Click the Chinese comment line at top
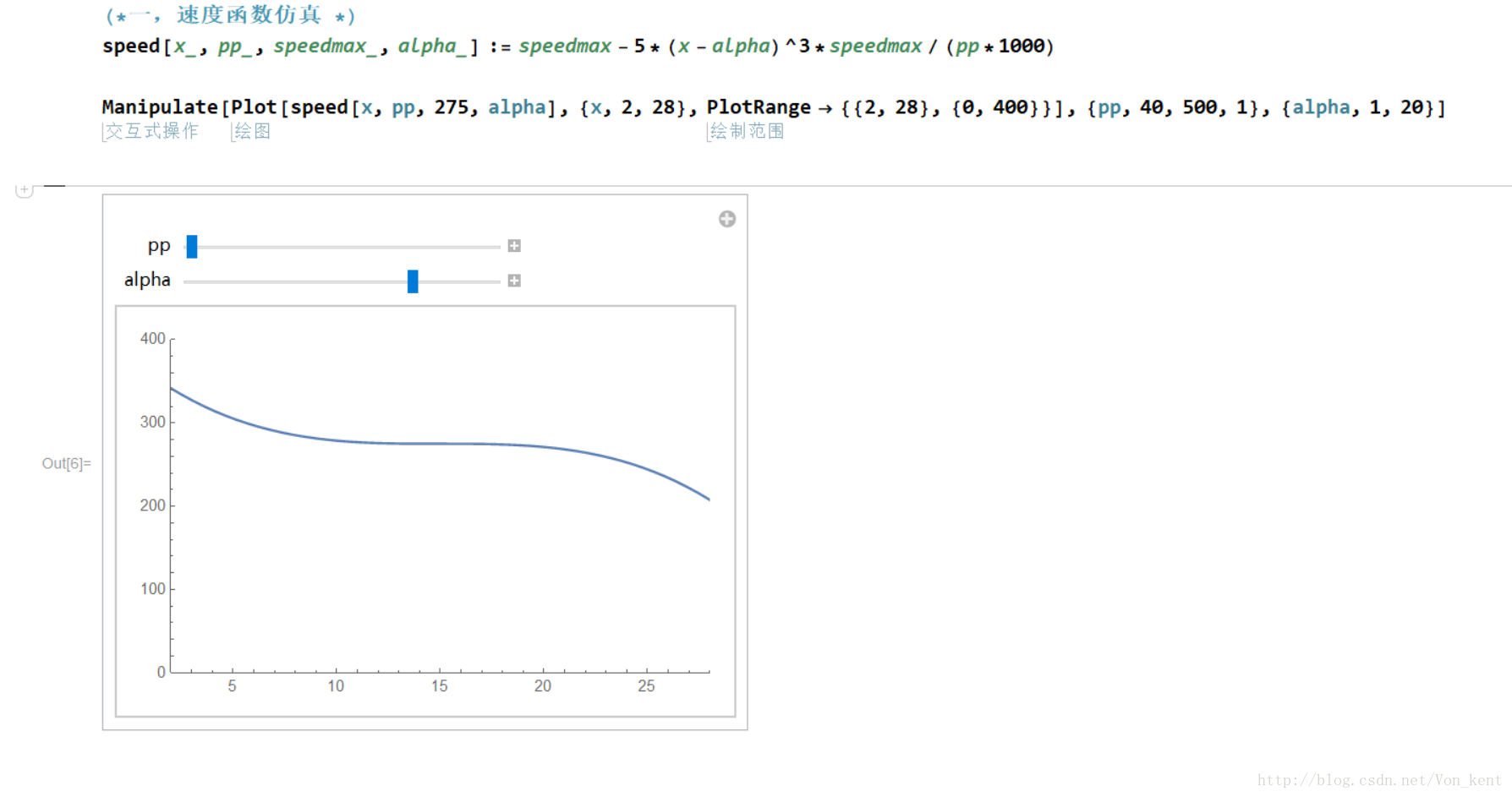The image size is (1512, 797). (231, 15)
